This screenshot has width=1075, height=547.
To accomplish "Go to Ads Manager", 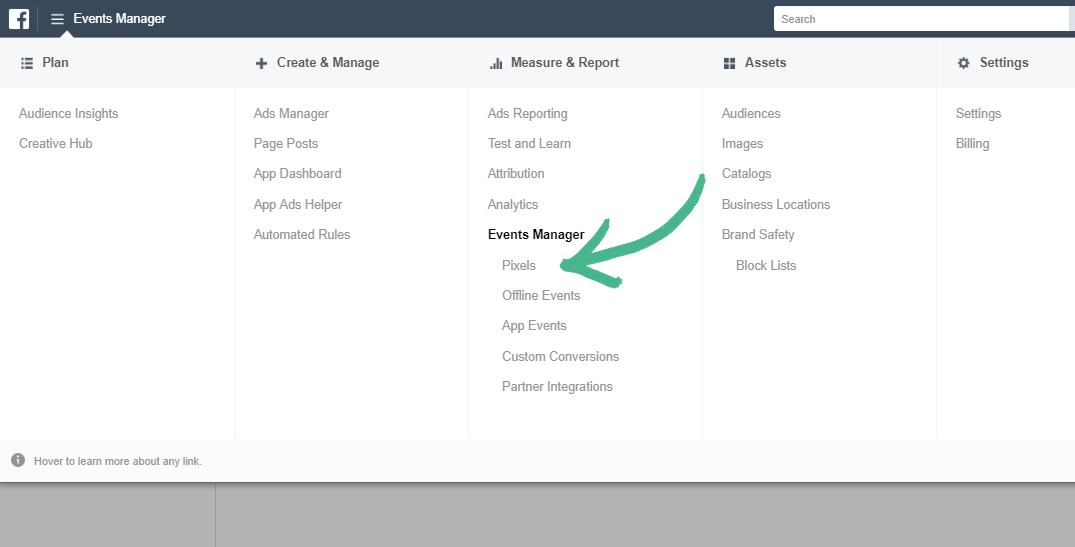I will 291,114.
